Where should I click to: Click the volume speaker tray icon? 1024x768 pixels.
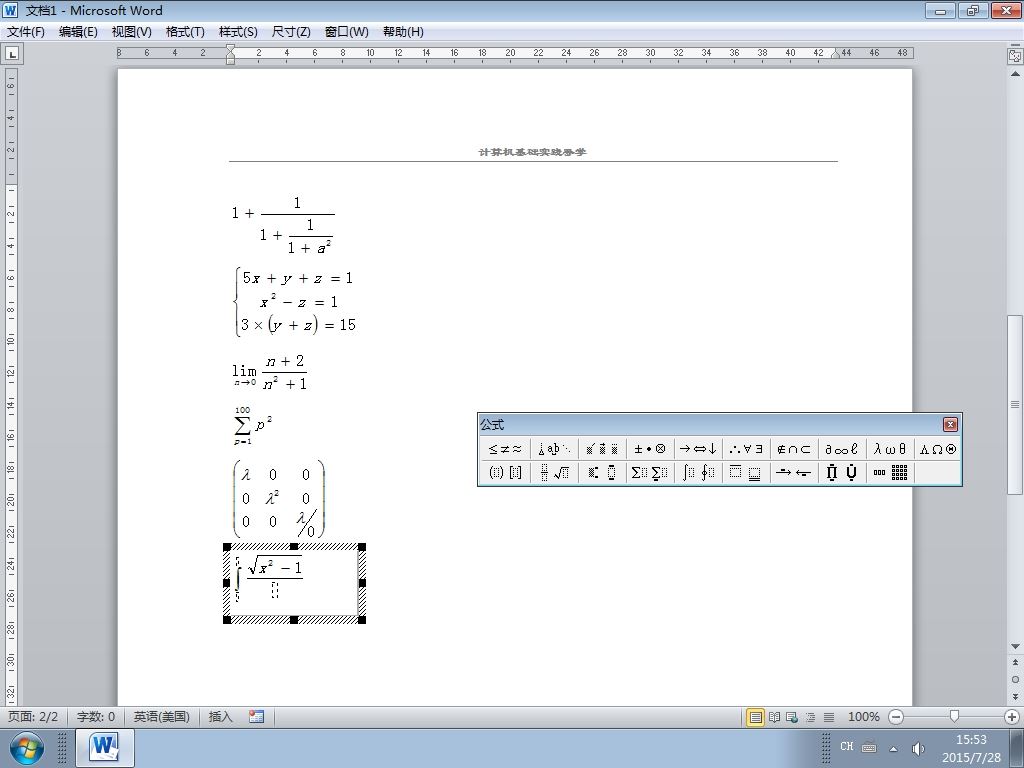click(x=918, y=748)
